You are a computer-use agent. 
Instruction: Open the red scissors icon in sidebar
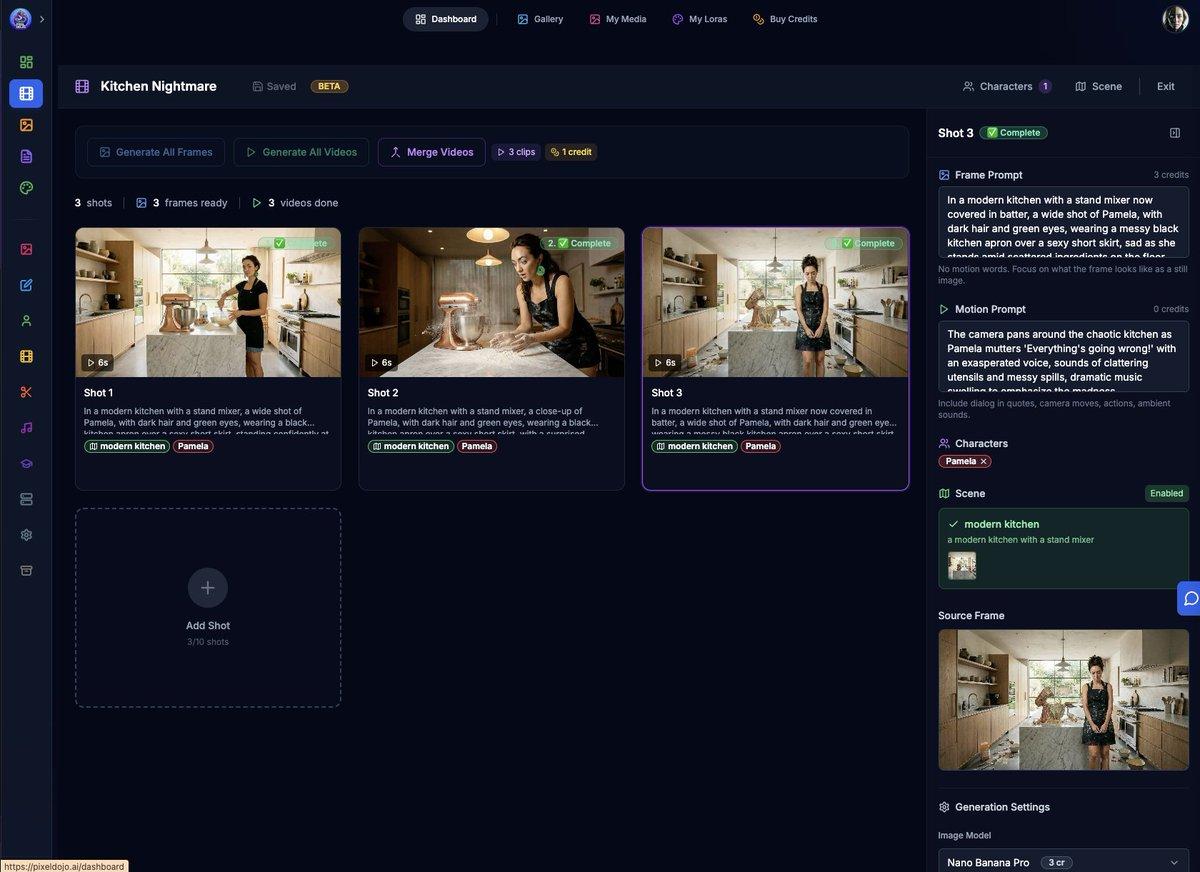coord(26,392)
